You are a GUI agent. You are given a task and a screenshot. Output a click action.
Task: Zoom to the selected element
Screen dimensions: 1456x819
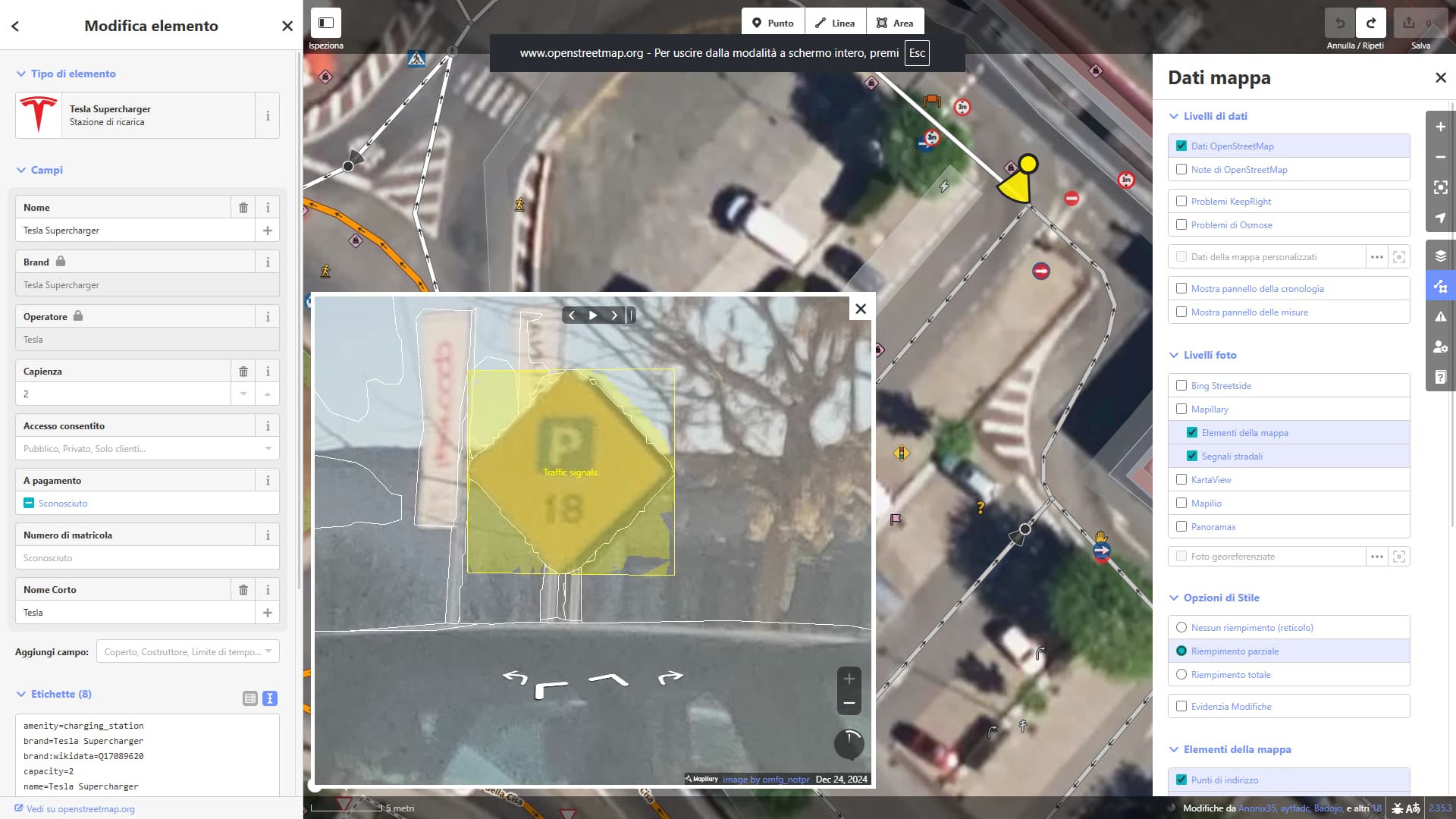(x=1441, y=187)
